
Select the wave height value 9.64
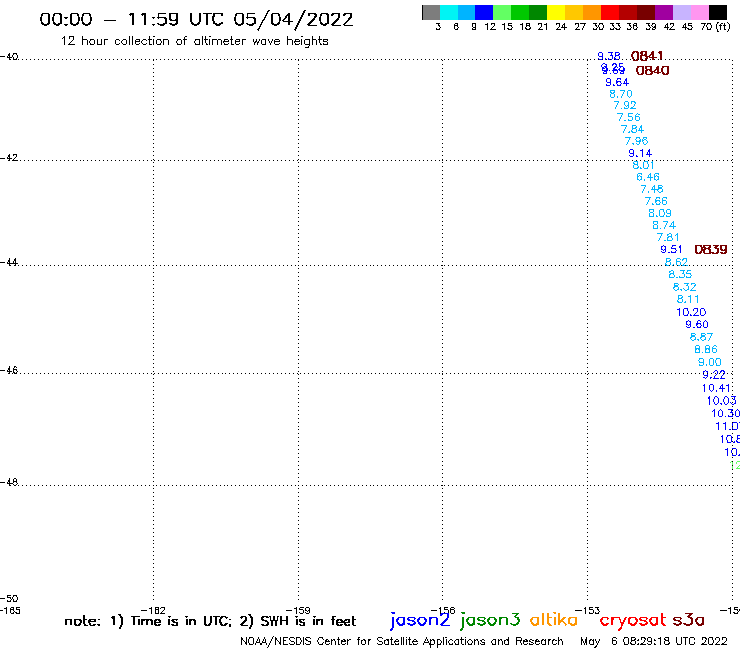tap(617, 82)
